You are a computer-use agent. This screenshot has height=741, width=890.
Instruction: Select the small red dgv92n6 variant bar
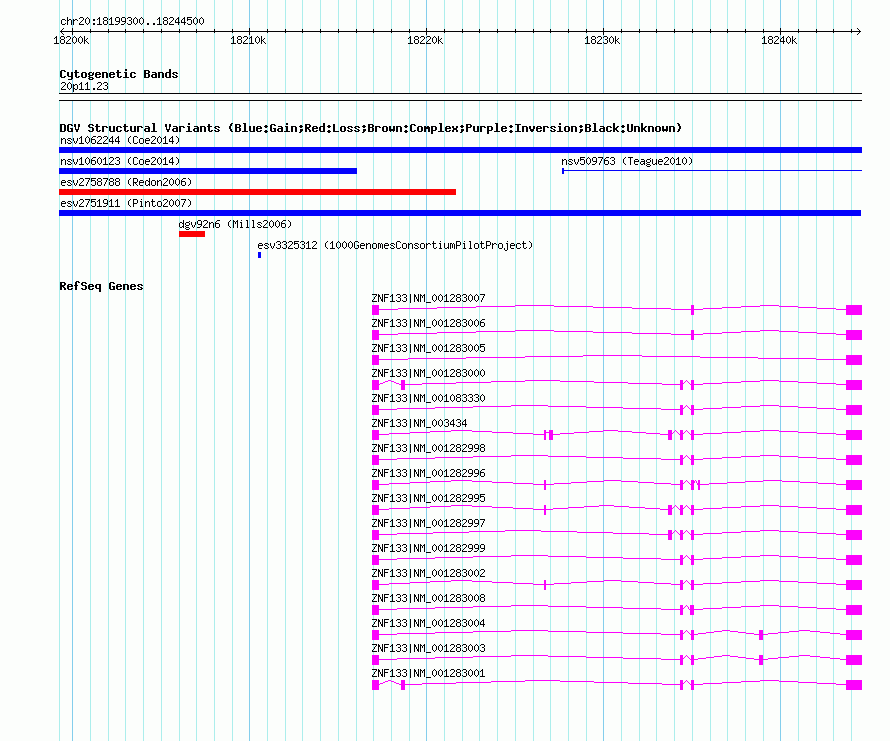(192, 234)
